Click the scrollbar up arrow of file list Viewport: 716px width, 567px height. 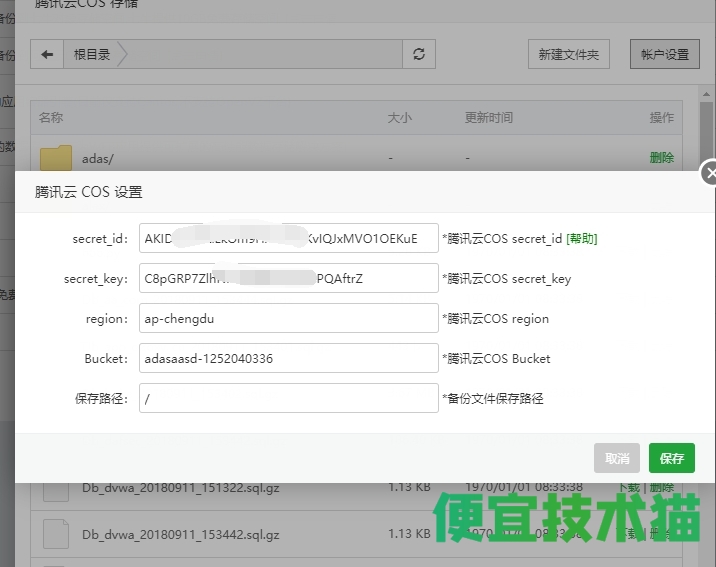tap(706, 94)
